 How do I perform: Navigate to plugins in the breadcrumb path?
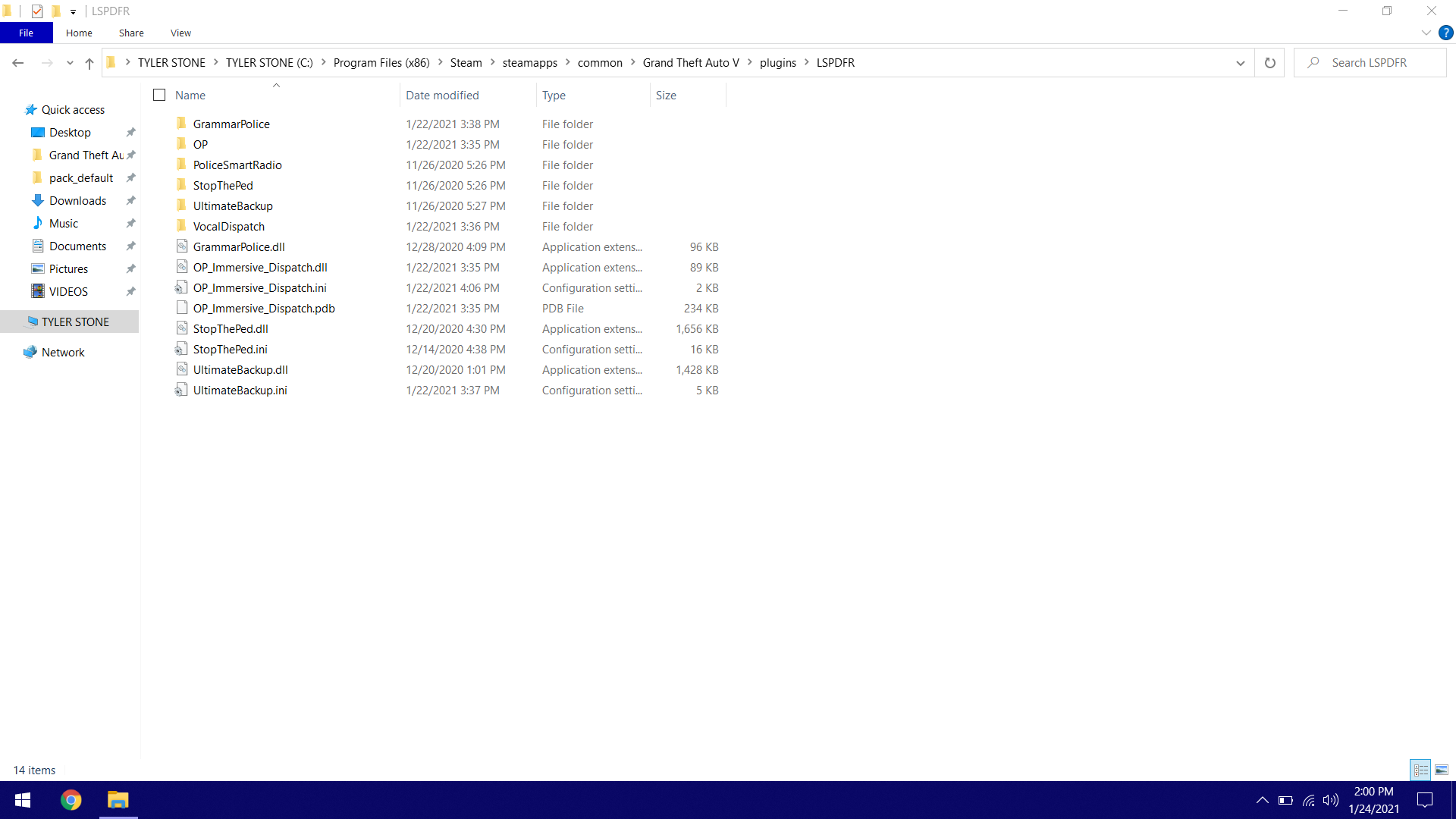pyautogui.click(x=777, y=63)
